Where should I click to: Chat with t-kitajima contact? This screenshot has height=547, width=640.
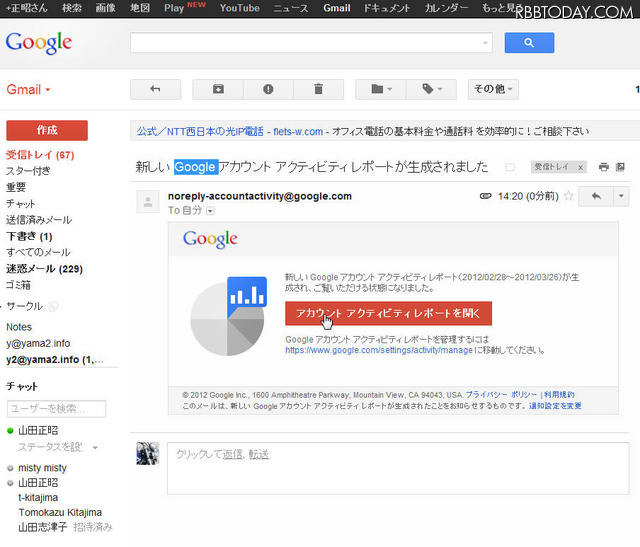coord(38,498)
